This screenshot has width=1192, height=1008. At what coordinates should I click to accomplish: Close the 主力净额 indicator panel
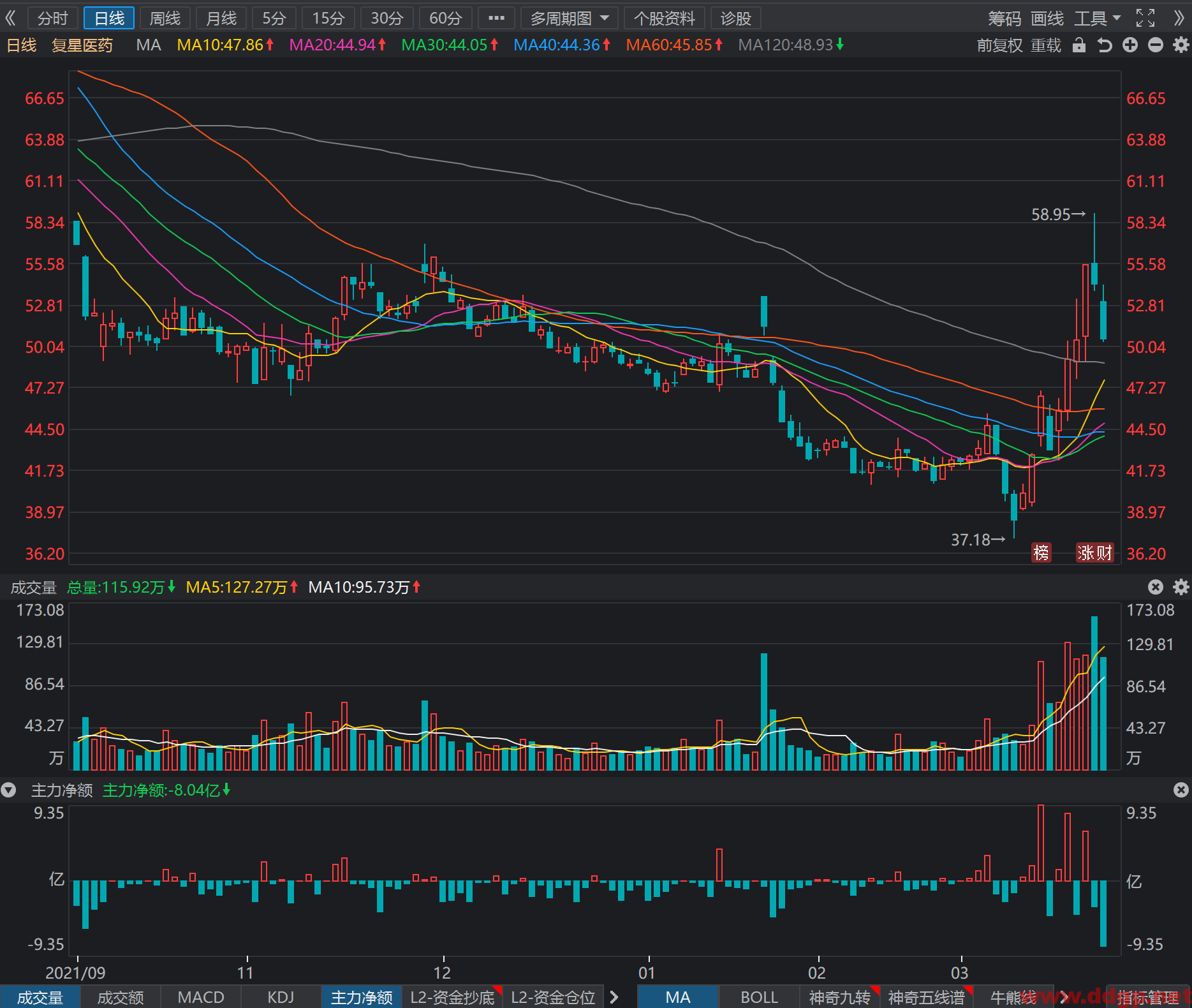[1181, 790]
